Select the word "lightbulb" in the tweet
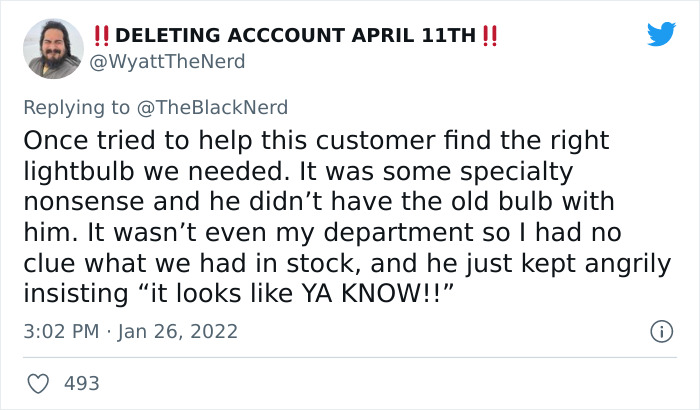The image size is (700, 410). (79, 172)
